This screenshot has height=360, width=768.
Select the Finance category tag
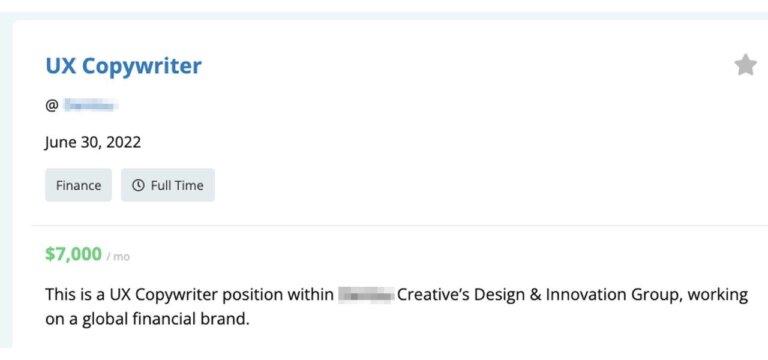tap(78, 185)
